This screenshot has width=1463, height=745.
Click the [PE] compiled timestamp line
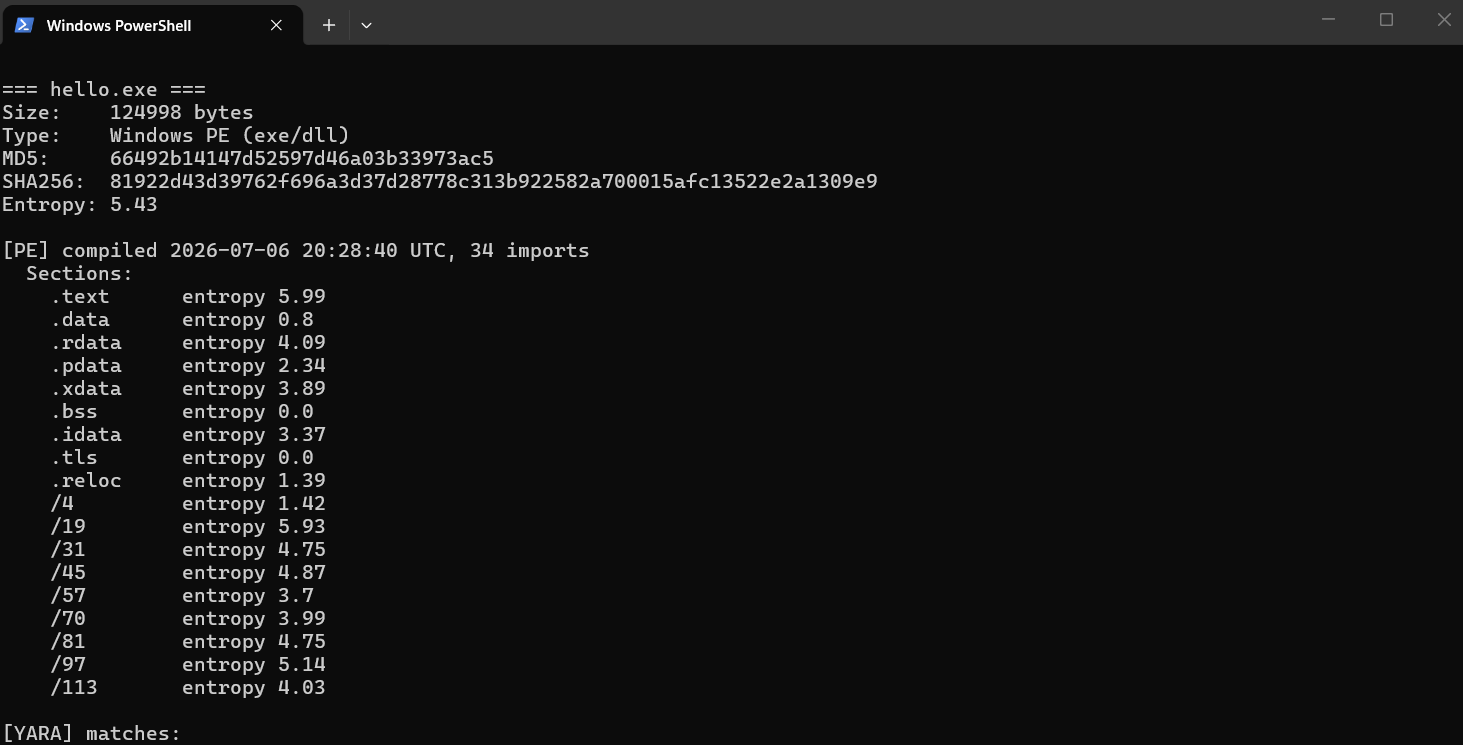click(296, 251)
